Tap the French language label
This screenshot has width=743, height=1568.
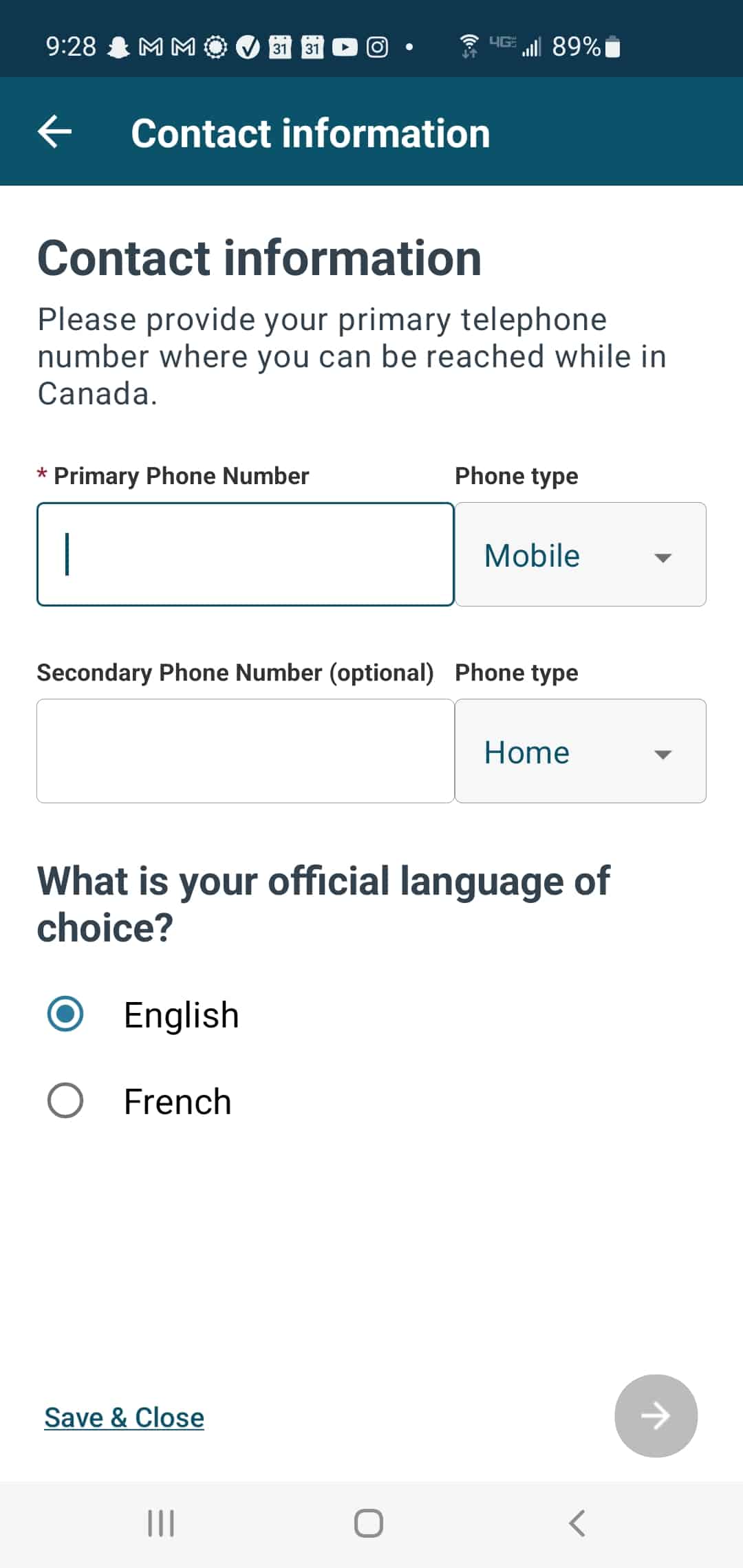[x=177, y=1101]
